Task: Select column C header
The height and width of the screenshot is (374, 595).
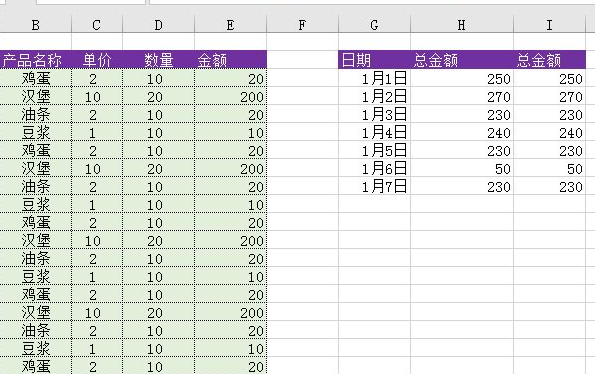Action: (97, 25)
